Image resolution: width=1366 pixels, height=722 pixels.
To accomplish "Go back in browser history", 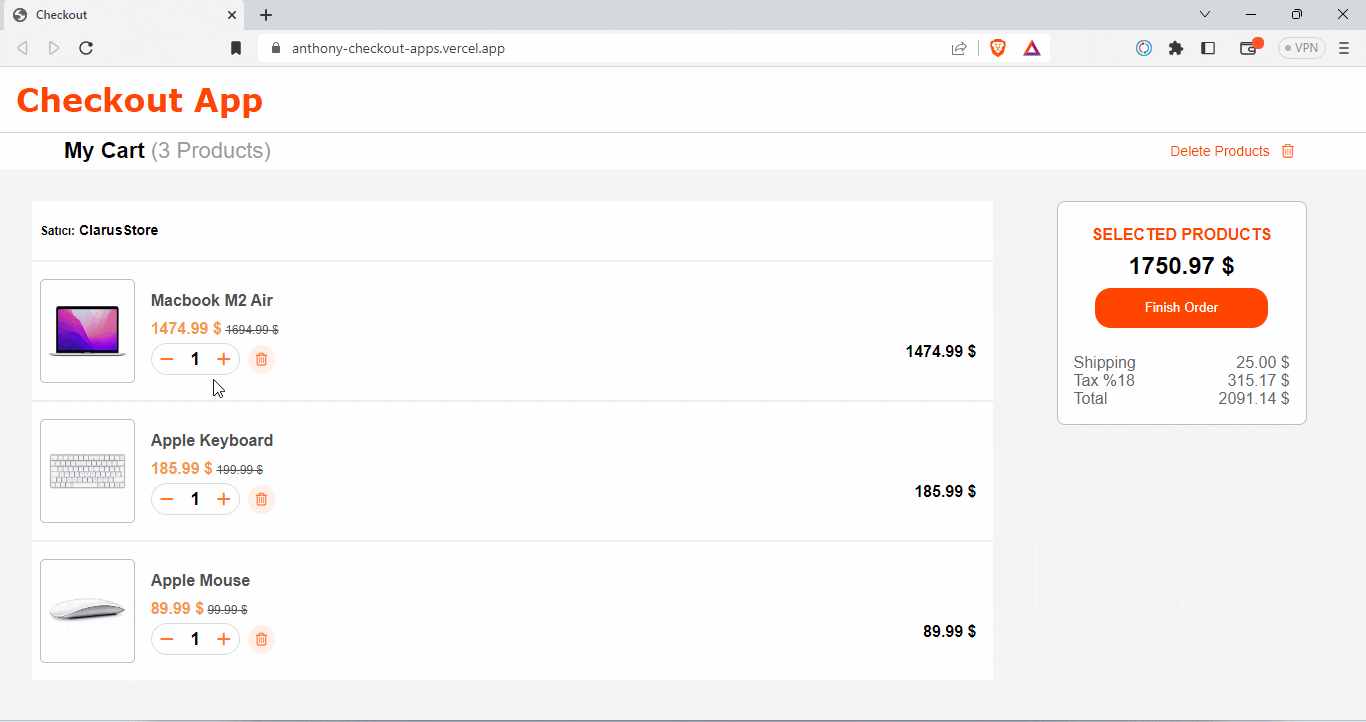I will click(x=22, y=48).
